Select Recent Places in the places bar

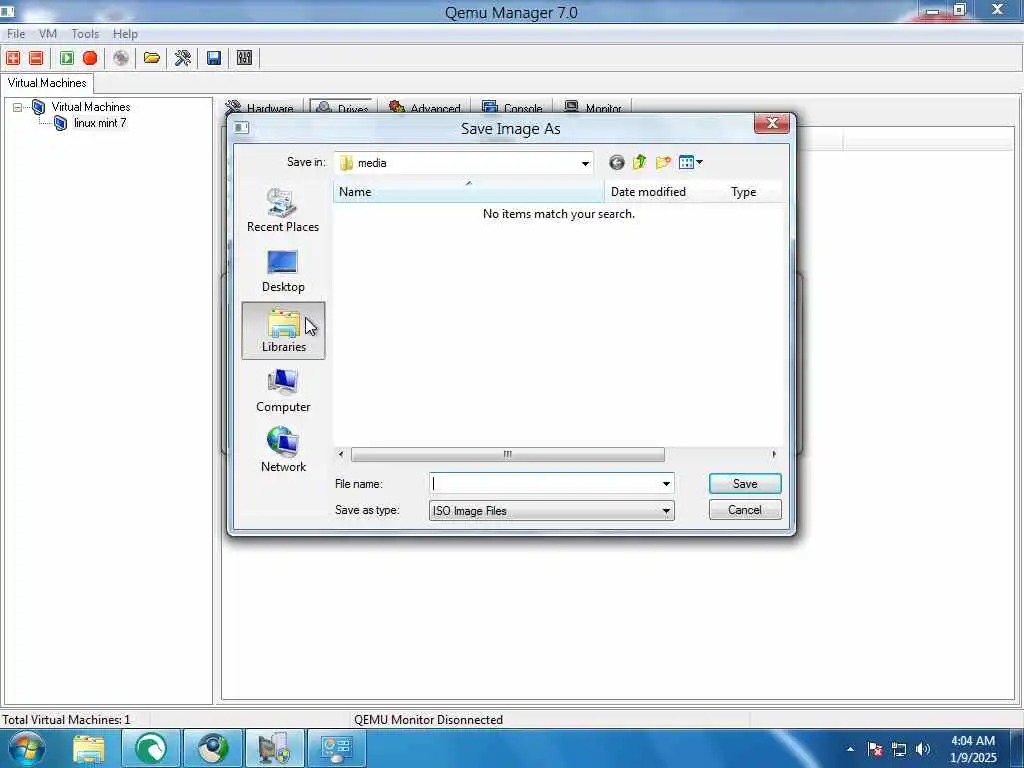(283, 210)
